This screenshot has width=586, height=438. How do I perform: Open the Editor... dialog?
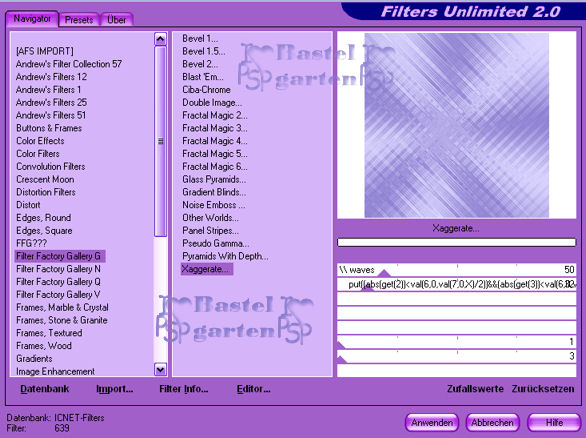(x=253, y=389)
